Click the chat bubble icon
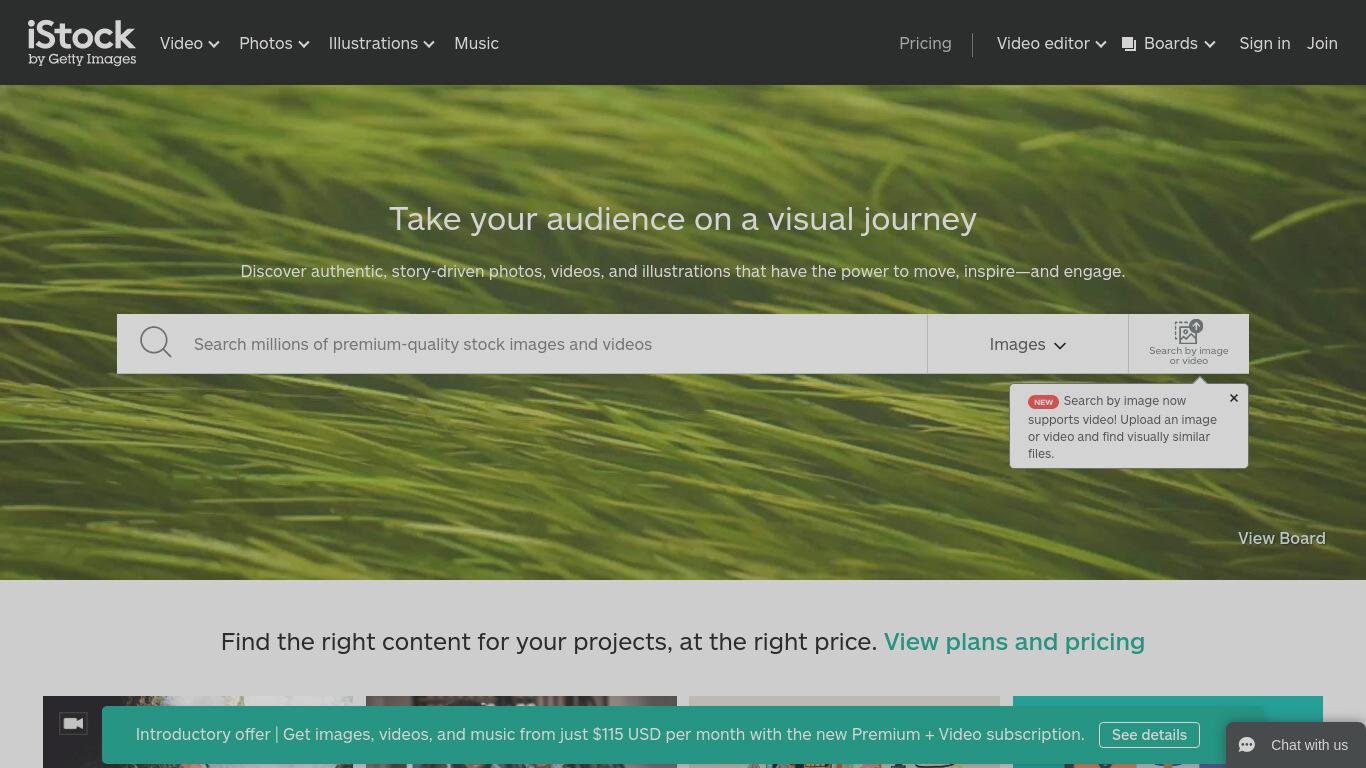The height and width of the screenshot is (768, 1366). [1247, 745]
